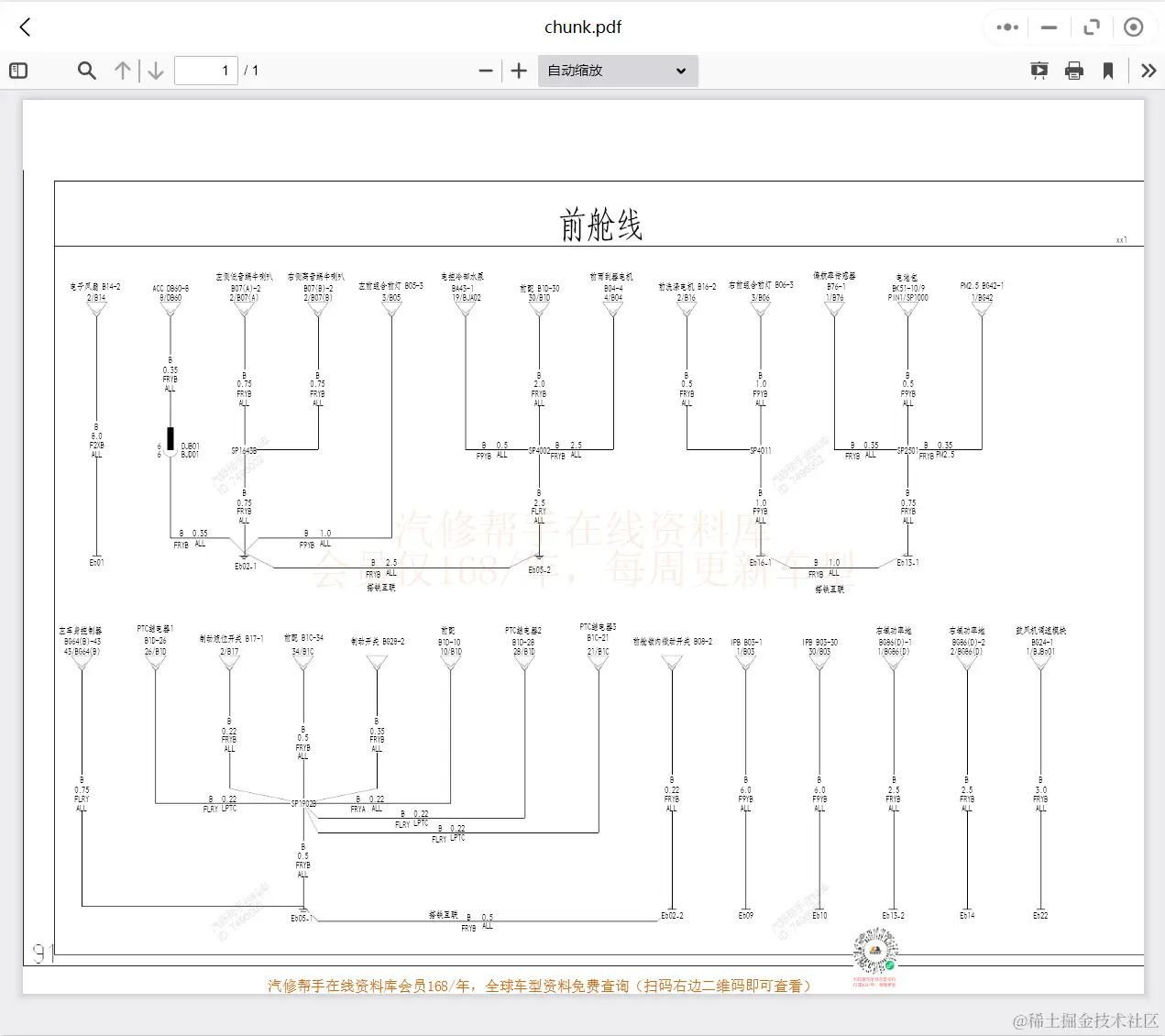
Task: Click the SP4011 splice label
Action: coord(761,451)
